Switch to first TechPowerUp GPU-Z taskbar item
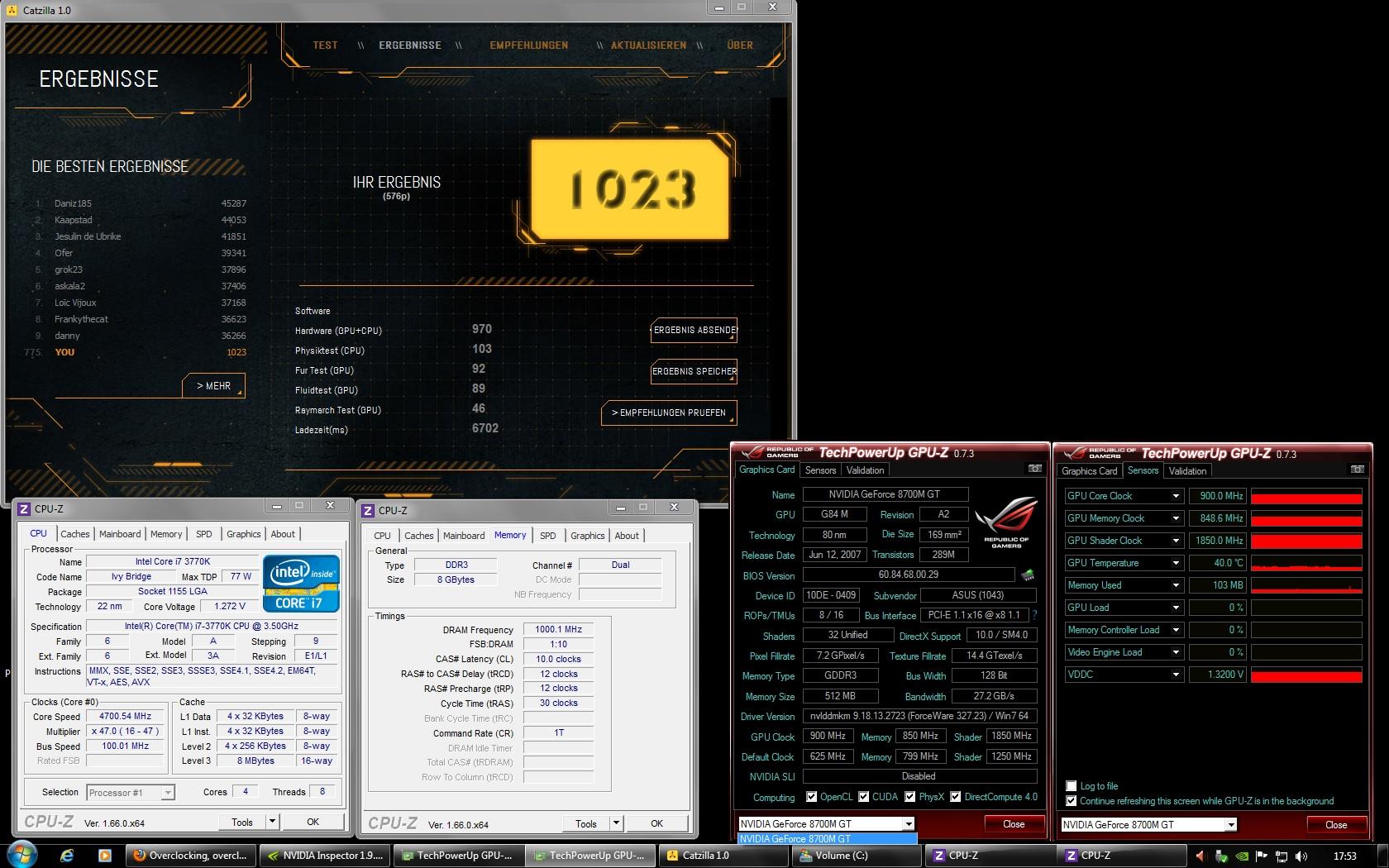Screen dimensions: 1389x868 (458, 856)
